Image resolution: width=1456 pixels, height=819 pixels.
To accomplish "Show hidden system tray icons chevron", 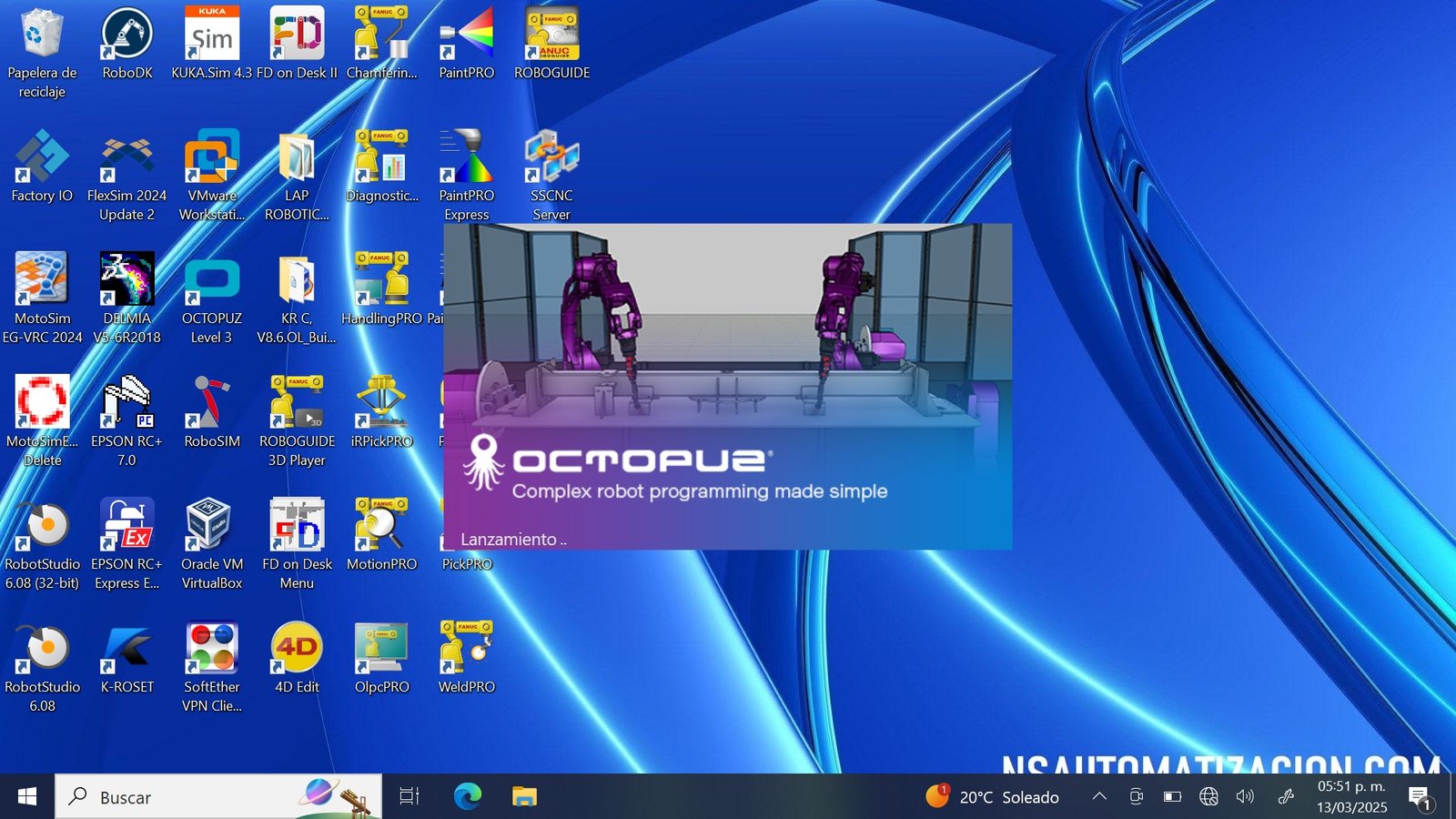I will point(1099,797).
